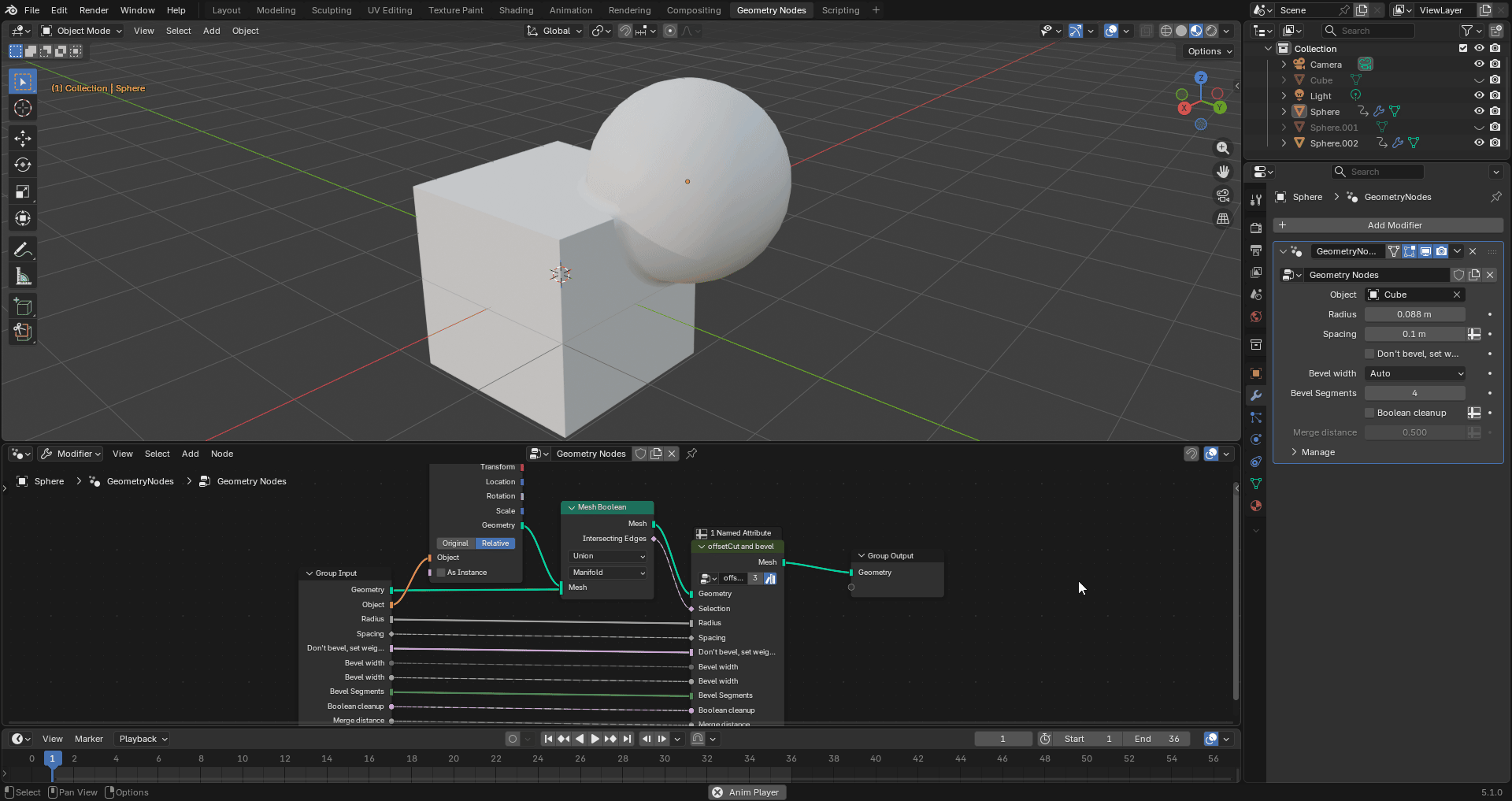Viewport: 1512px width, 801px height.
Task: Open the Physics properties tab
Action: (x=1256, y=439)
